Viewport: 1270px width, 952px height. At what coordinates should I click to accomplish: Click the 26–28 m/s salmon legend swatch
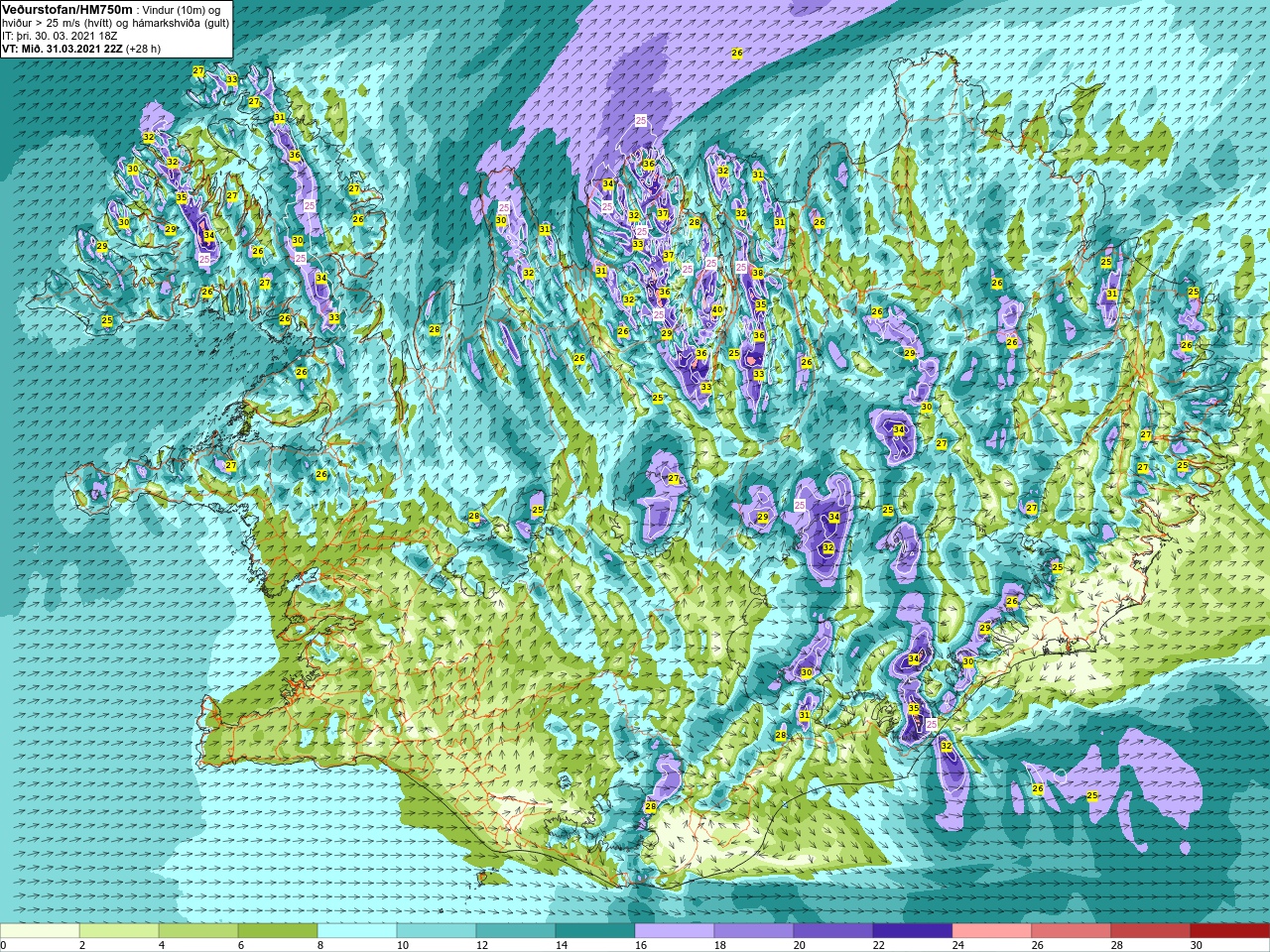[x=1072, y=931]
